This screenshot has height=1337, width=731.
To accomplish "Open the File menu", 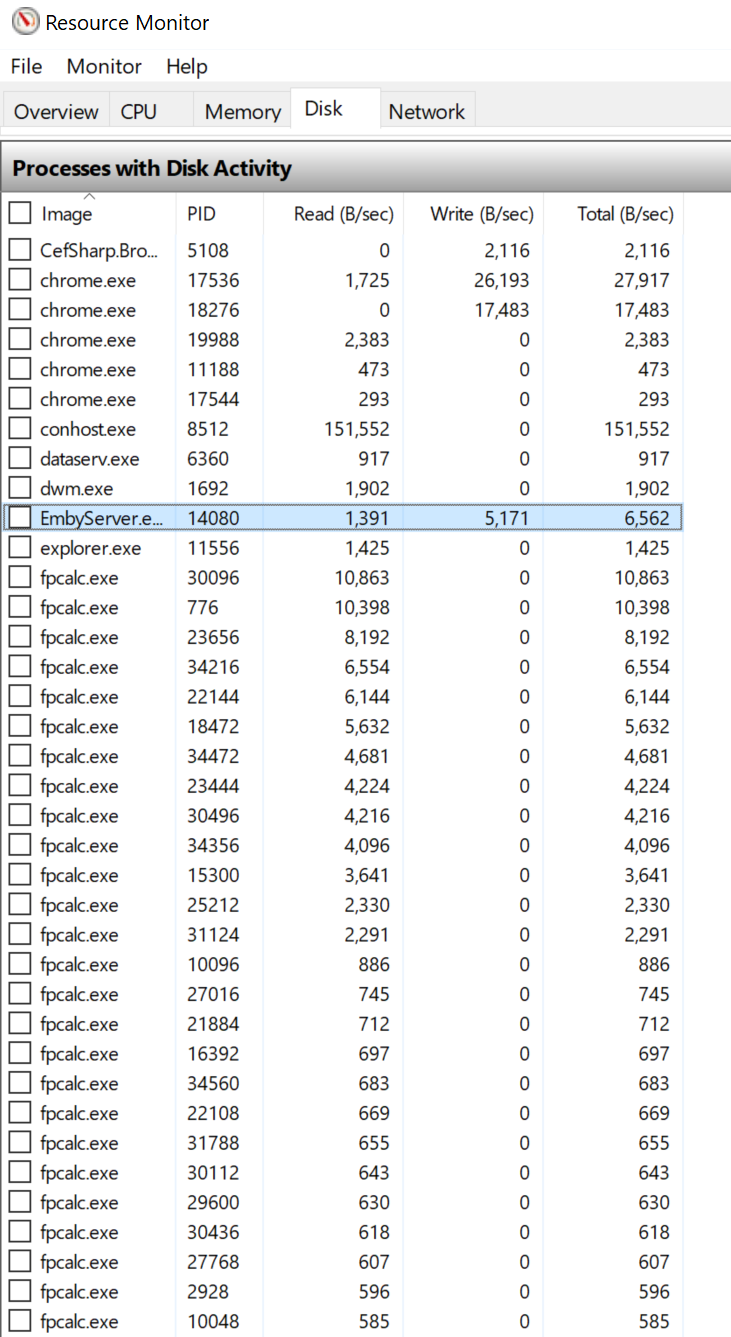I will tap(26, 66).
